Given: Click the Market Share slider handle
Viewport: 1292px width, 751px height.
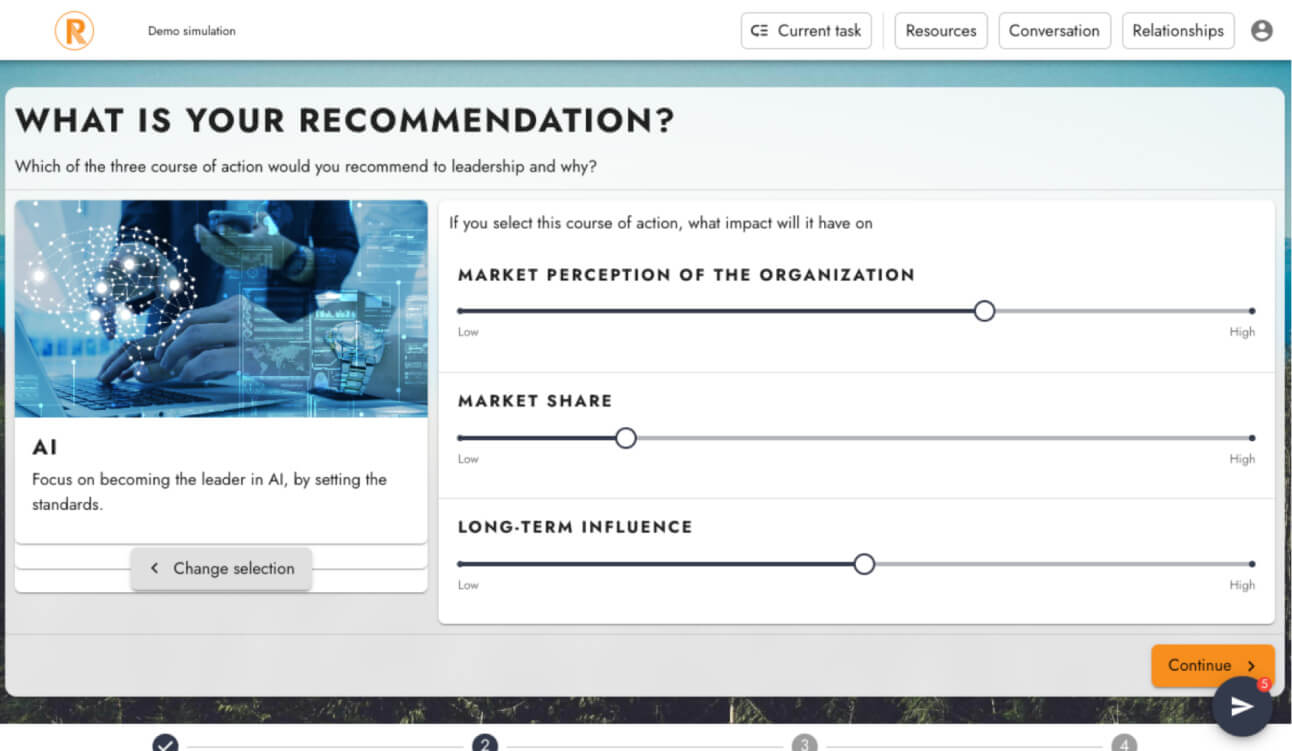Looking at the screenshot, I should pyautogui.click(x=626, y=438).
